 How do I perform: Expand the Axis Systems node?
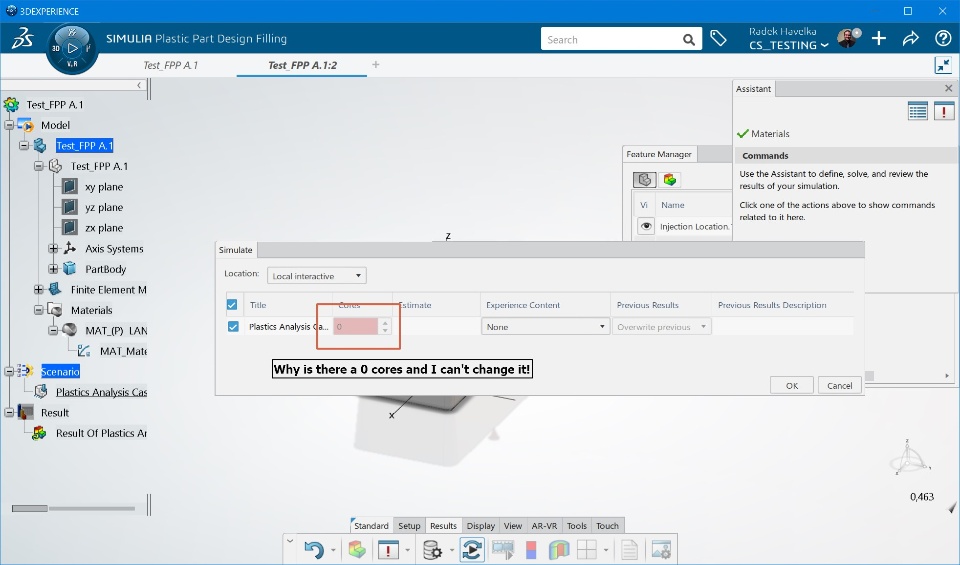point(53,249)
